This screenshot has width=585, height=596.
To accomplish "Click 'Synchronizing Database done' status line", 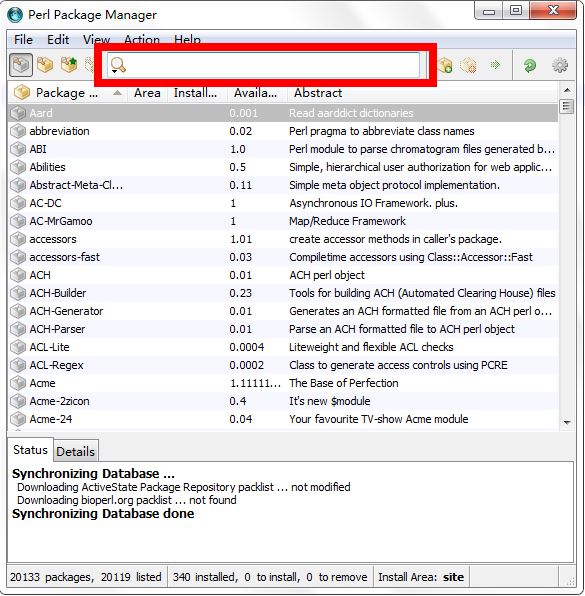I will pyautogui.click(x=103, y=514).
